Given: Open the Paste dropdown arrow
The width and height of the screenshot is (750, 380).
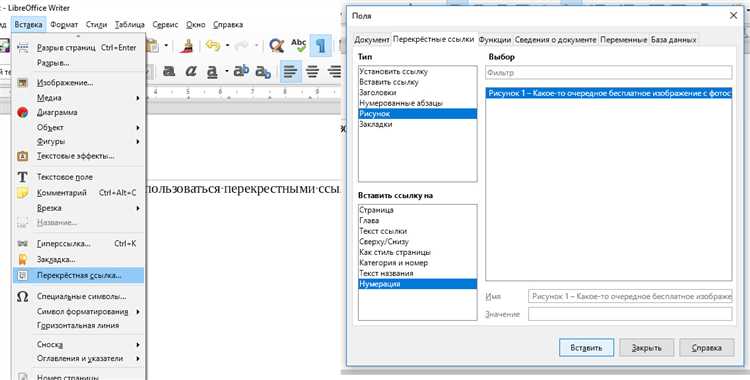Looking at the screenshot, I should tap(166, 46).
